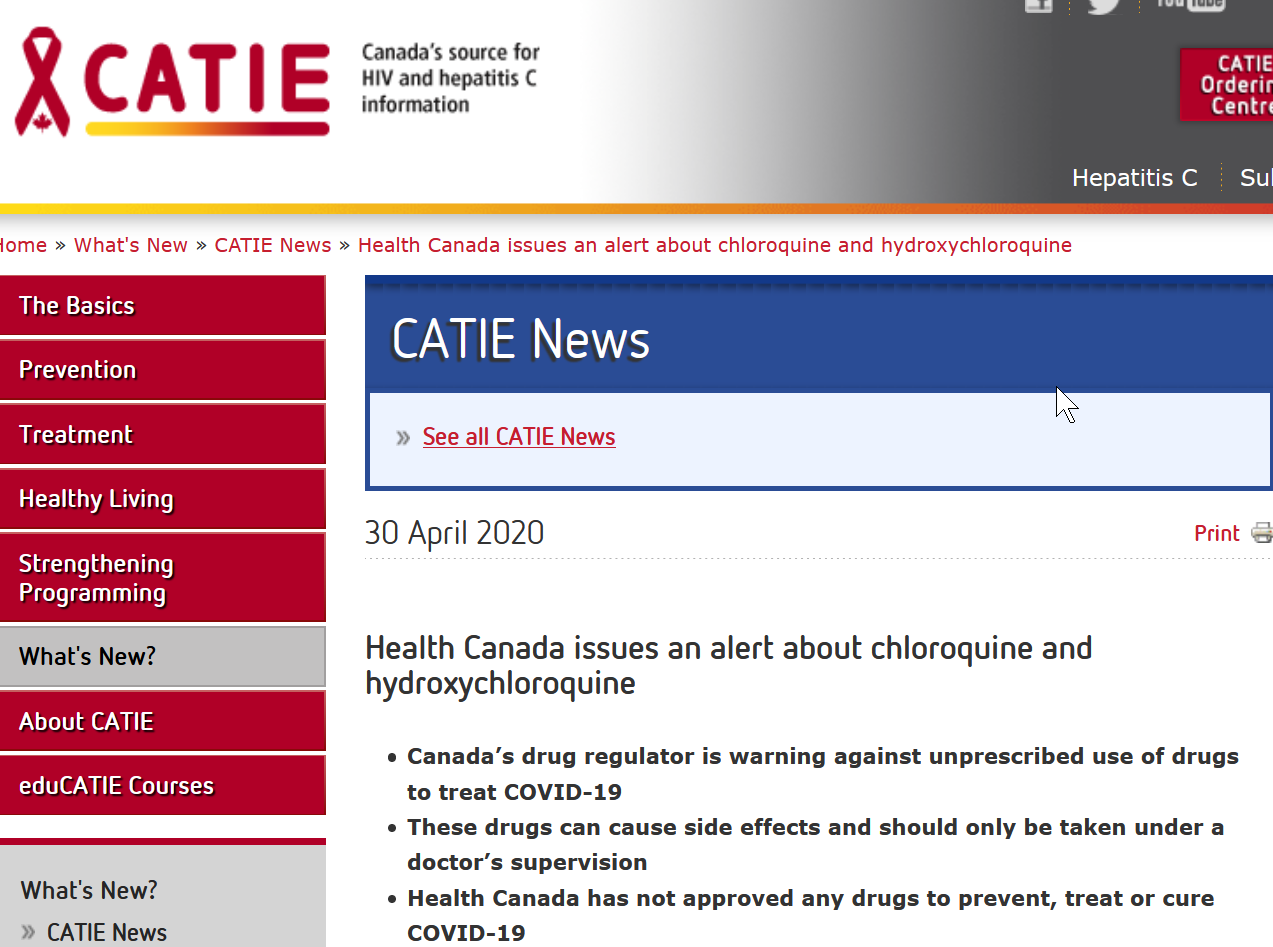Click the bullet about unprescribed use of drugs
Viewport: 1273px width, 947px height.
823,774
